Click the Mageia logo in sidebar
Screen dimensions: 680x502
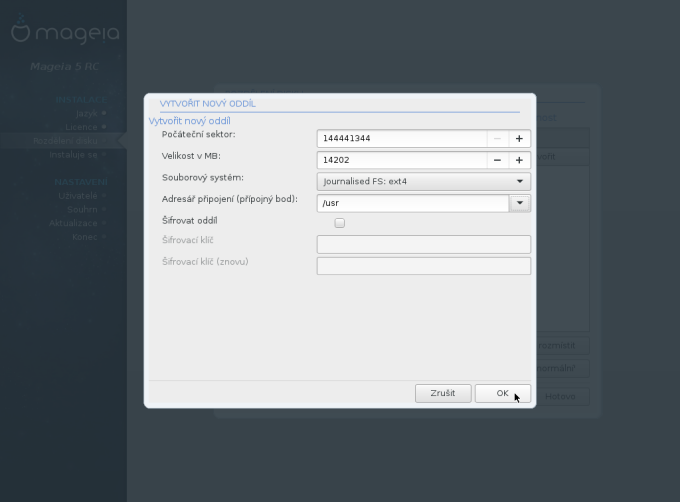(65, 30)
